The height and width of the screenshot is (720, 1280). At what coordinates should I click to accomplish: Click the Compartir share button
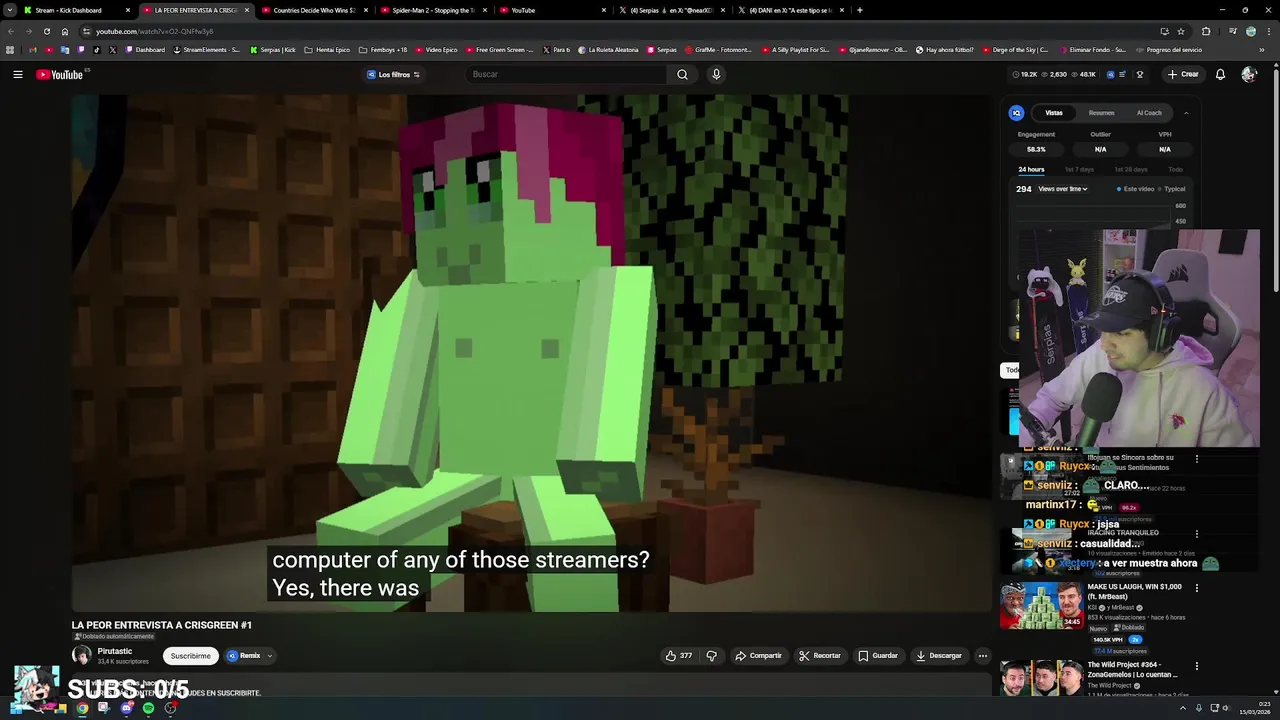758,656
